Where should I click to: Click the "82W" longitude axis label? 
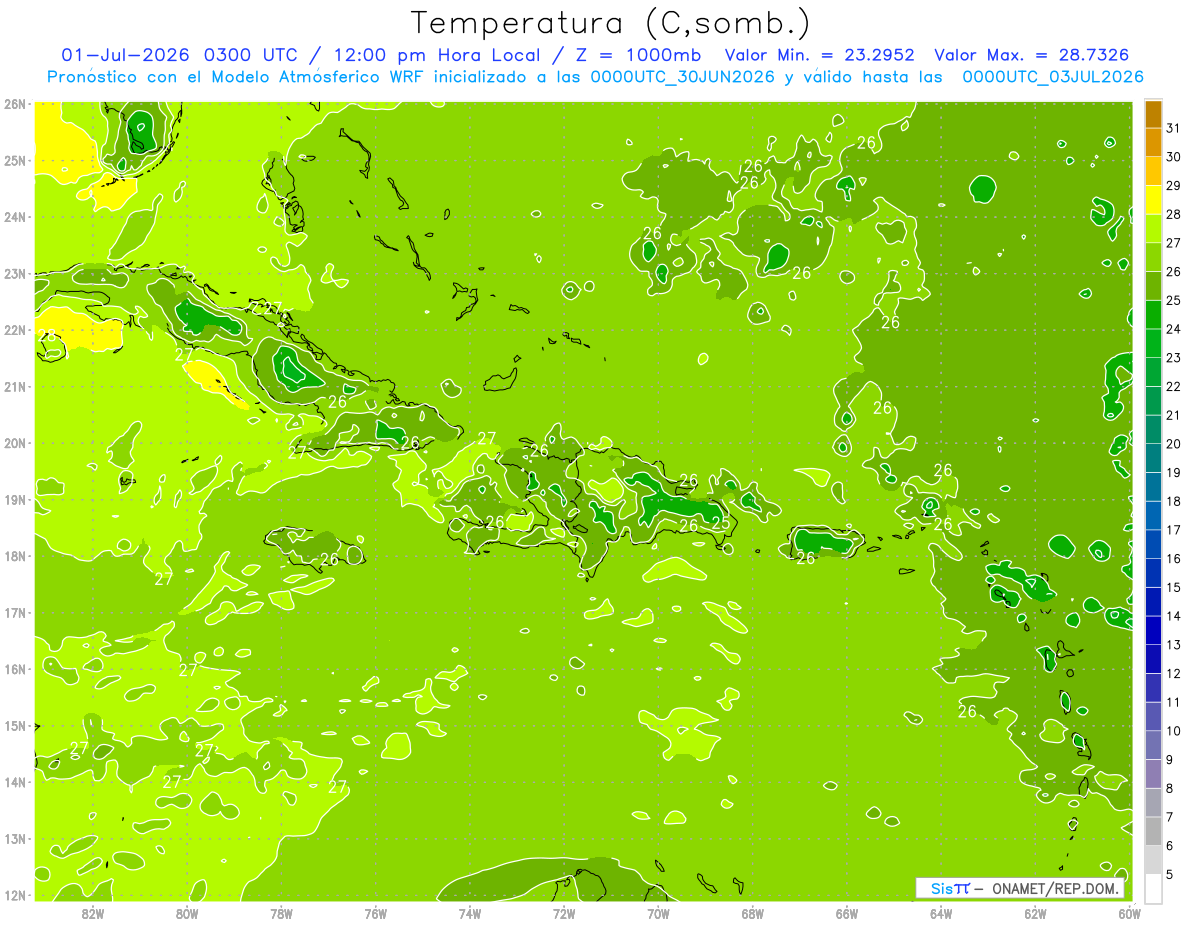[x=93, y=913]
